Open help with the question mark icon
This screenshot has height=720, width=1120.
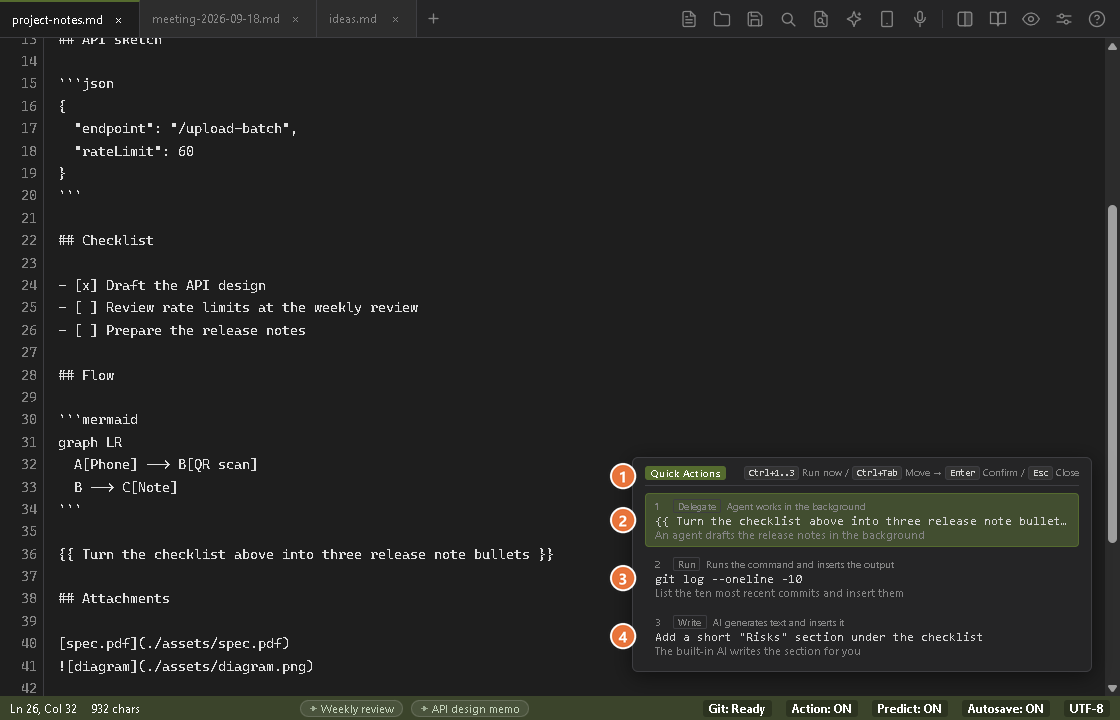pyautogui.click(x=1096, y=19)
